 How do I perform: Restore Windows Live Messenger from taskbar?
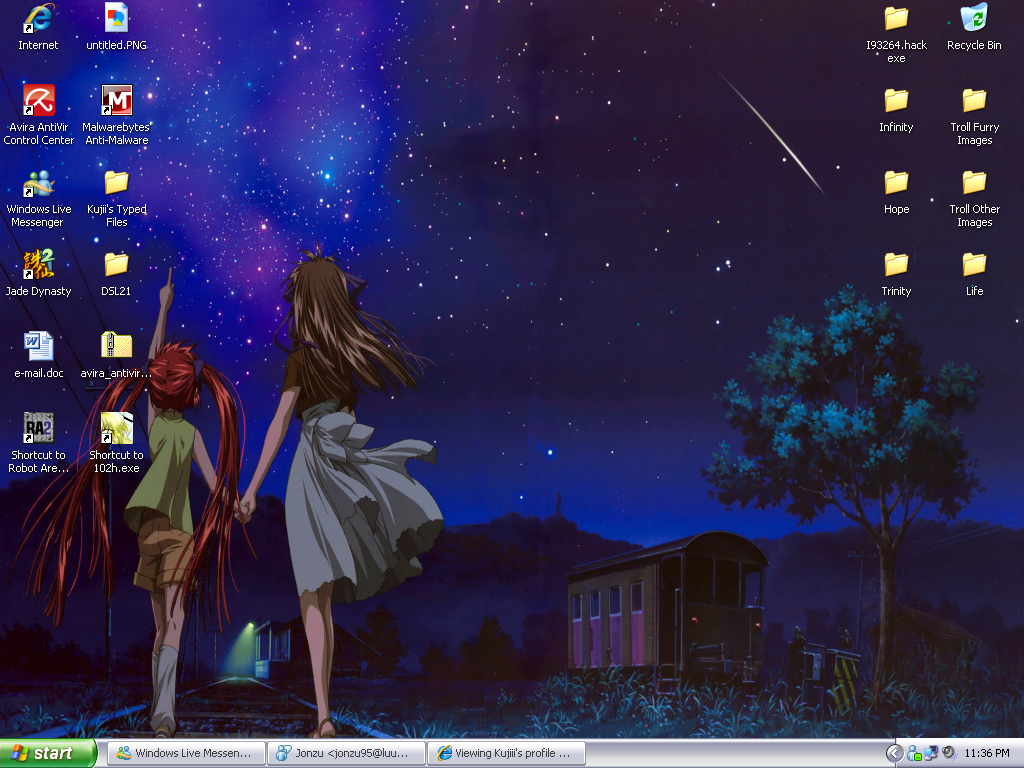pos(186,753)
